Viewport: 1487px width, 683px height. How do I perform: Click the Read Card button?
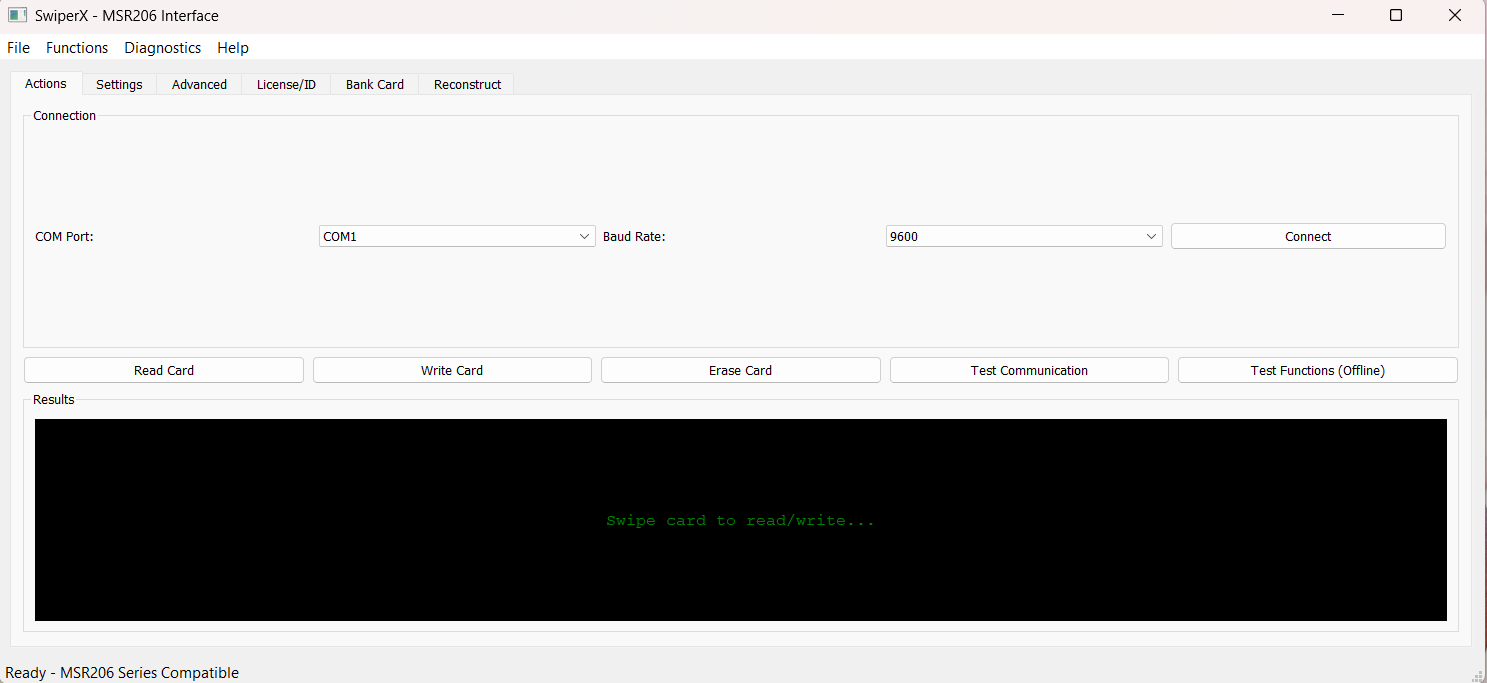pyautogui.click(x=164, y=371)
